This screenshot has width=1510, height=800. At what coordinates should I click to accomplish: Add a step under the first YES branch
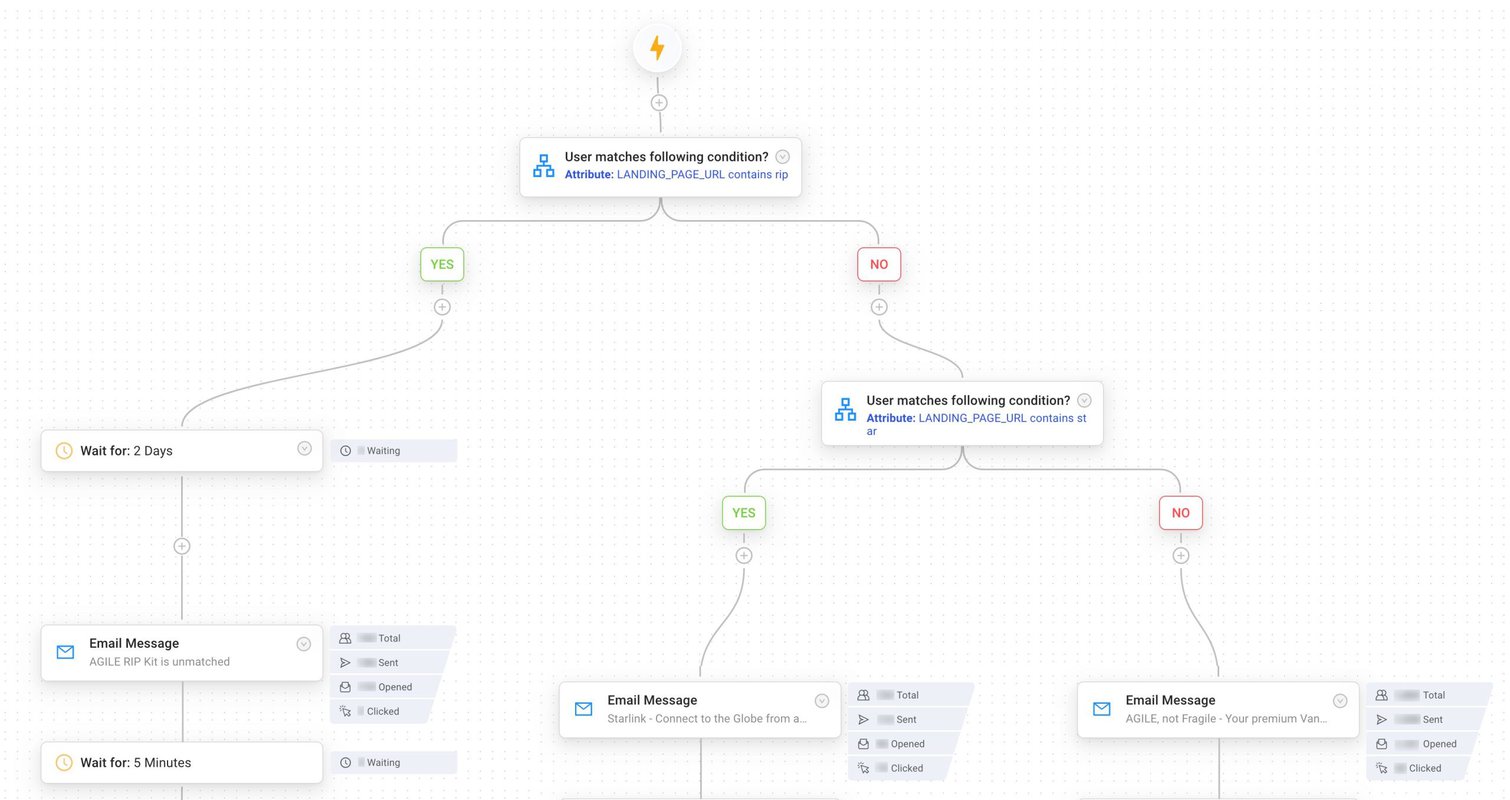pyautogui.click(x=442, y=307)
